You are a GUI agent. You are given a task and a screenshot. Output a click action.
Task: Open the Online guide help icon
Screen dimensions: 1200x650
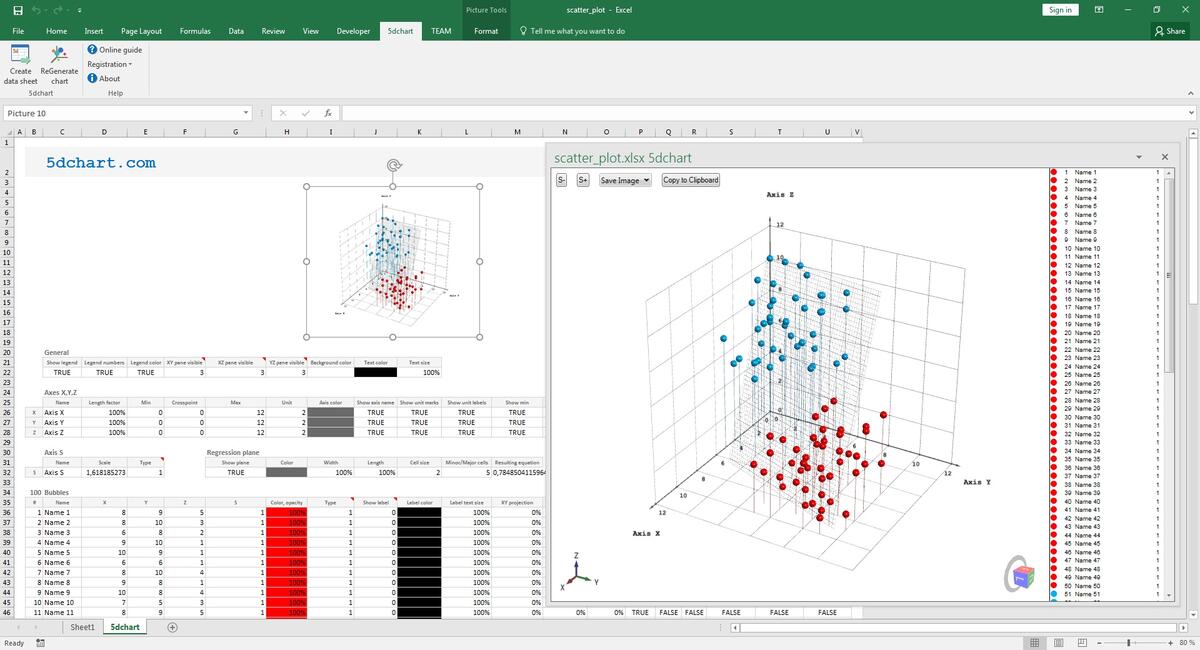tap(92, 50)
